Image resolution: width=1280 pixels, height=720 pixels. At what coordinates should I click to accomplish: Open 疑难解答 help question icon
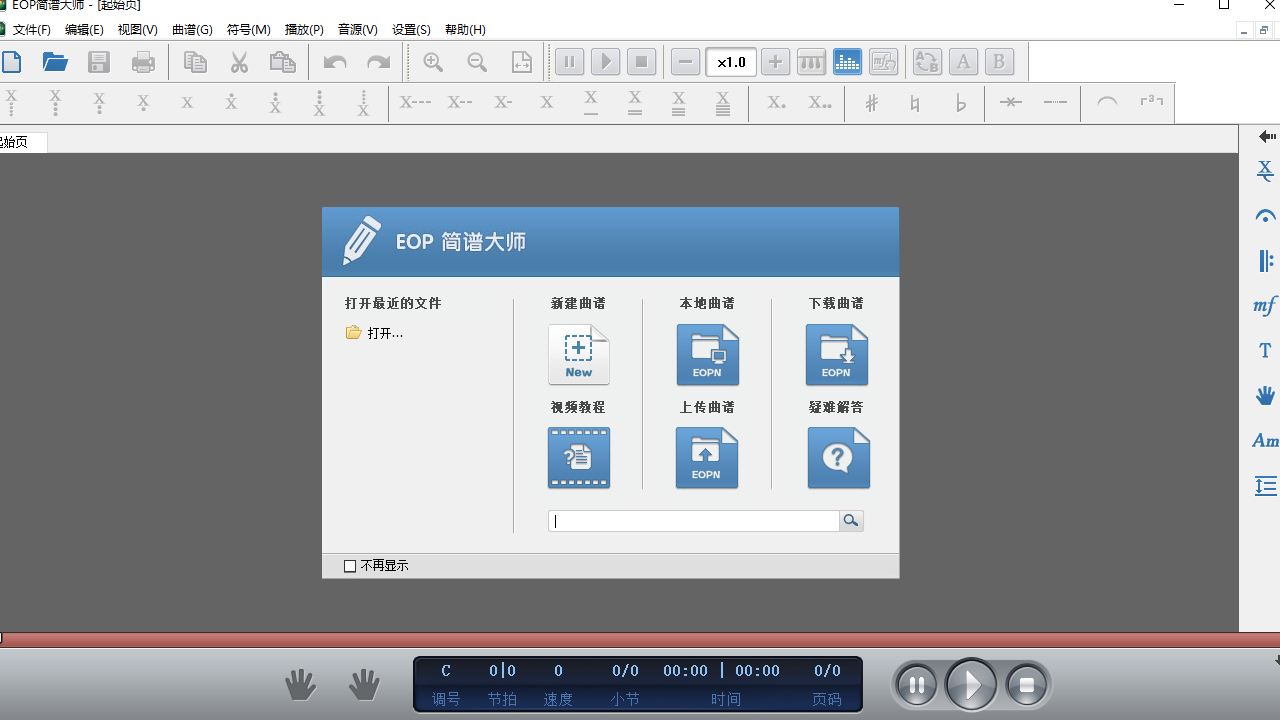(838, 458)
